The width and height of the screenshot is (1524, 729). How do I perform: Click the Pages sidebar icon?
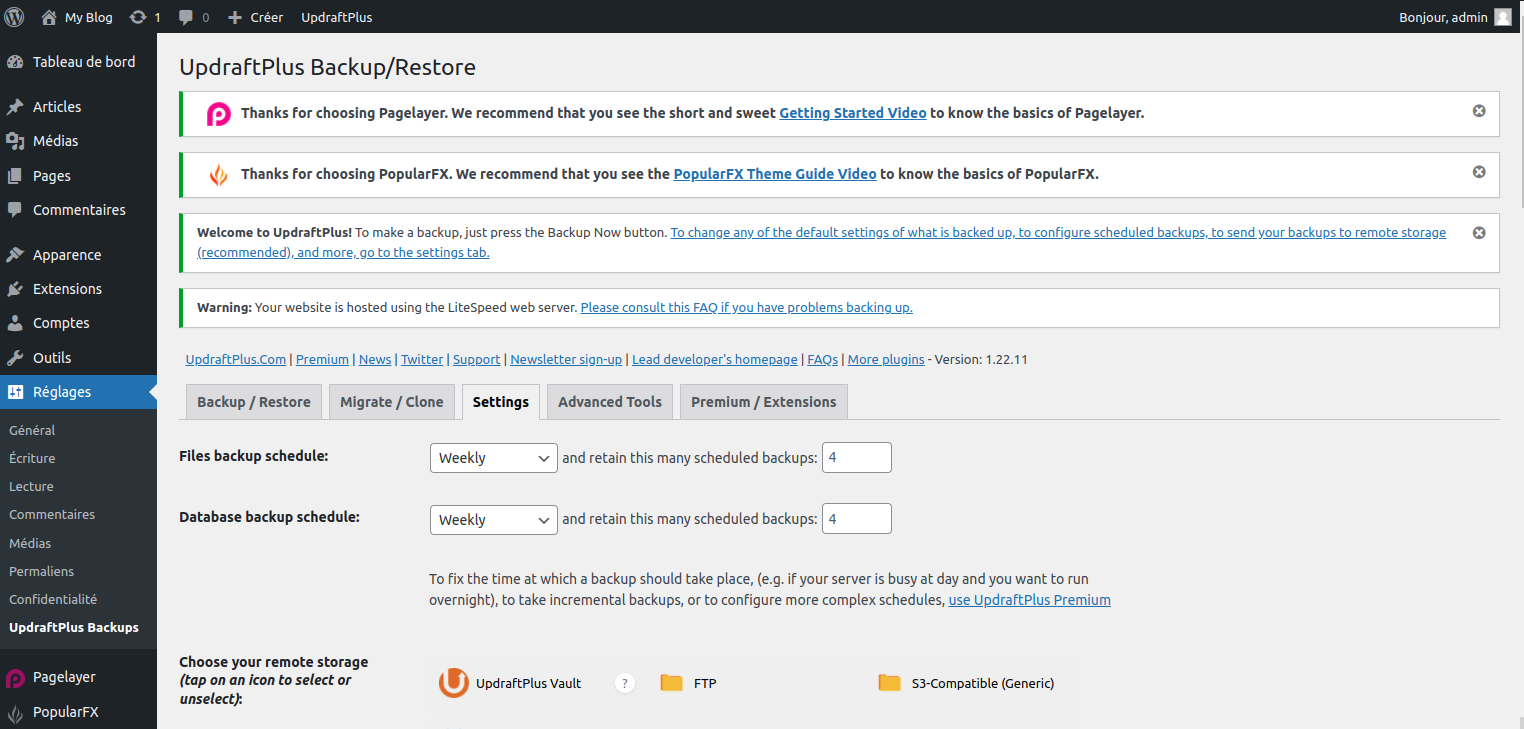click(15, 175)
